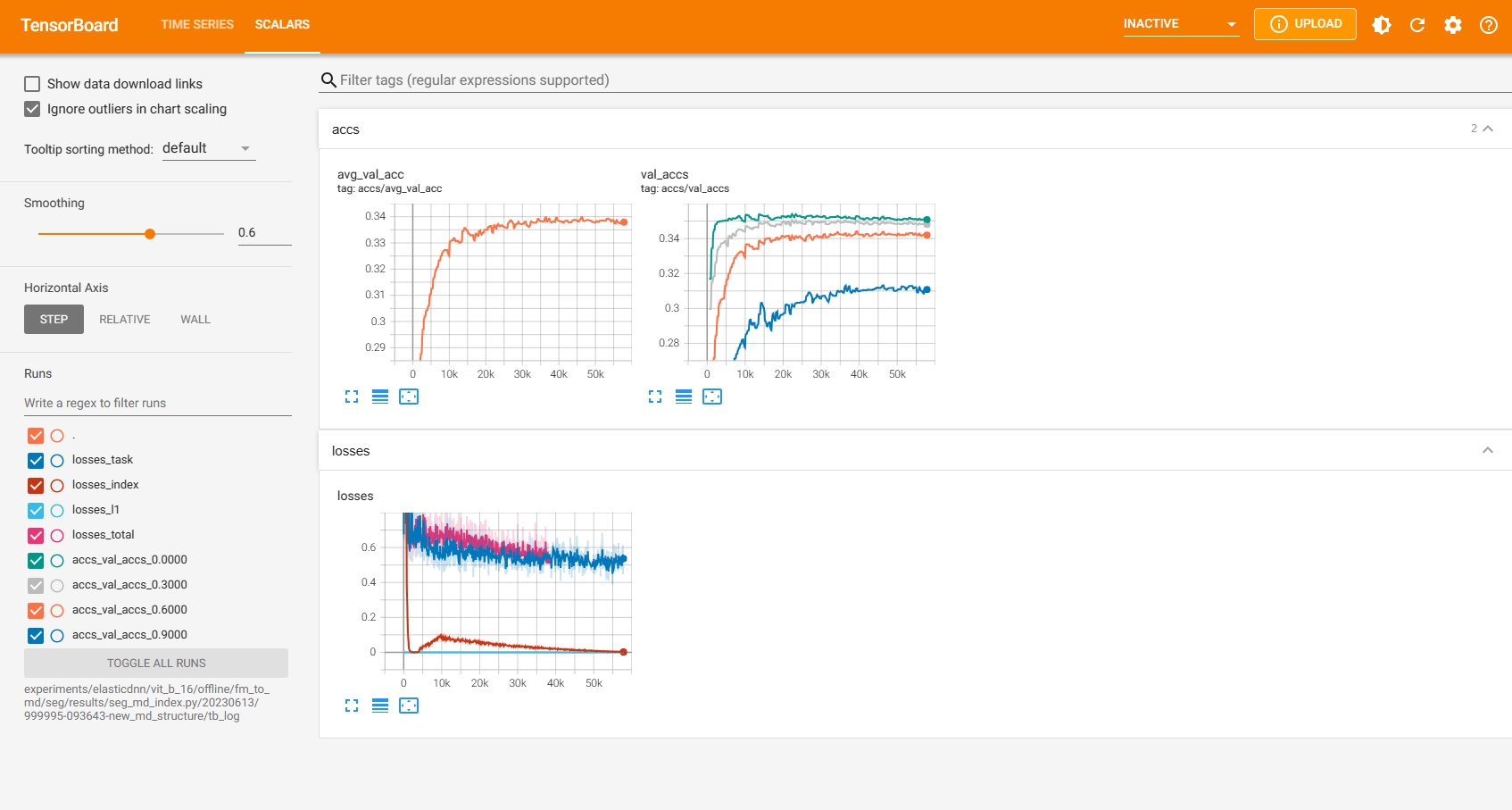The height and width of the screenshot is (810, 1512).
Task: Click the Smoothing slider handle
Action: [x=150, y=234]
